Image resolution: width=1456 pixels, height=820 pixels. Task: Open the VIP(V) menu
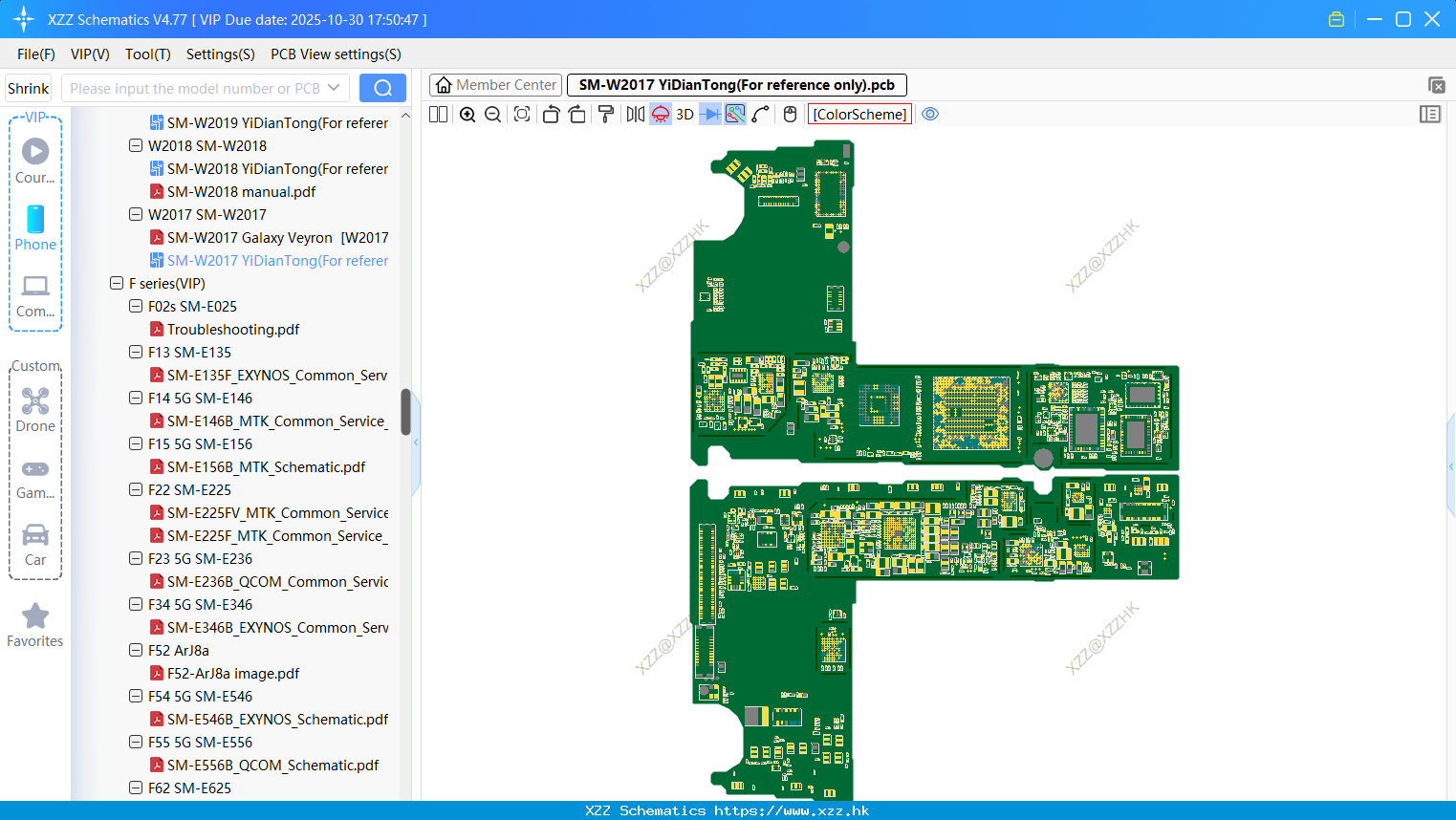tap(90, 54)
